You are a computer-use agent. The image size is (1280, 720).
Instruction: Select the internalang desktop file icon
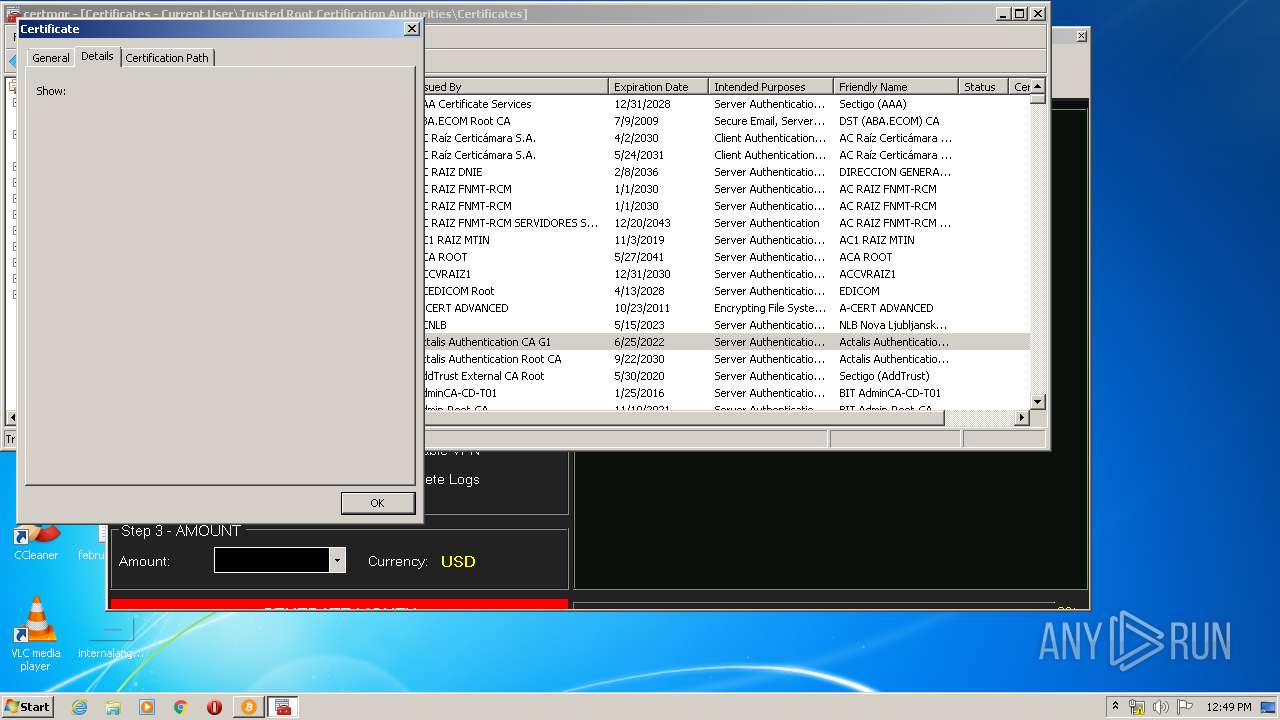pyautogui.click(x=110, y=637)
